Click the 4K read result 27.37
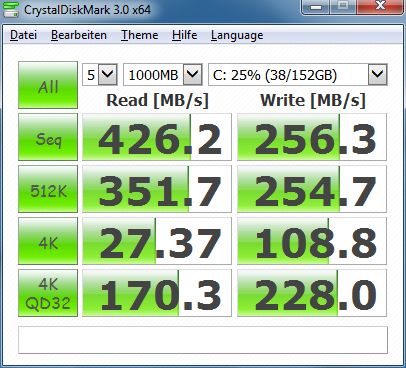 157,241
